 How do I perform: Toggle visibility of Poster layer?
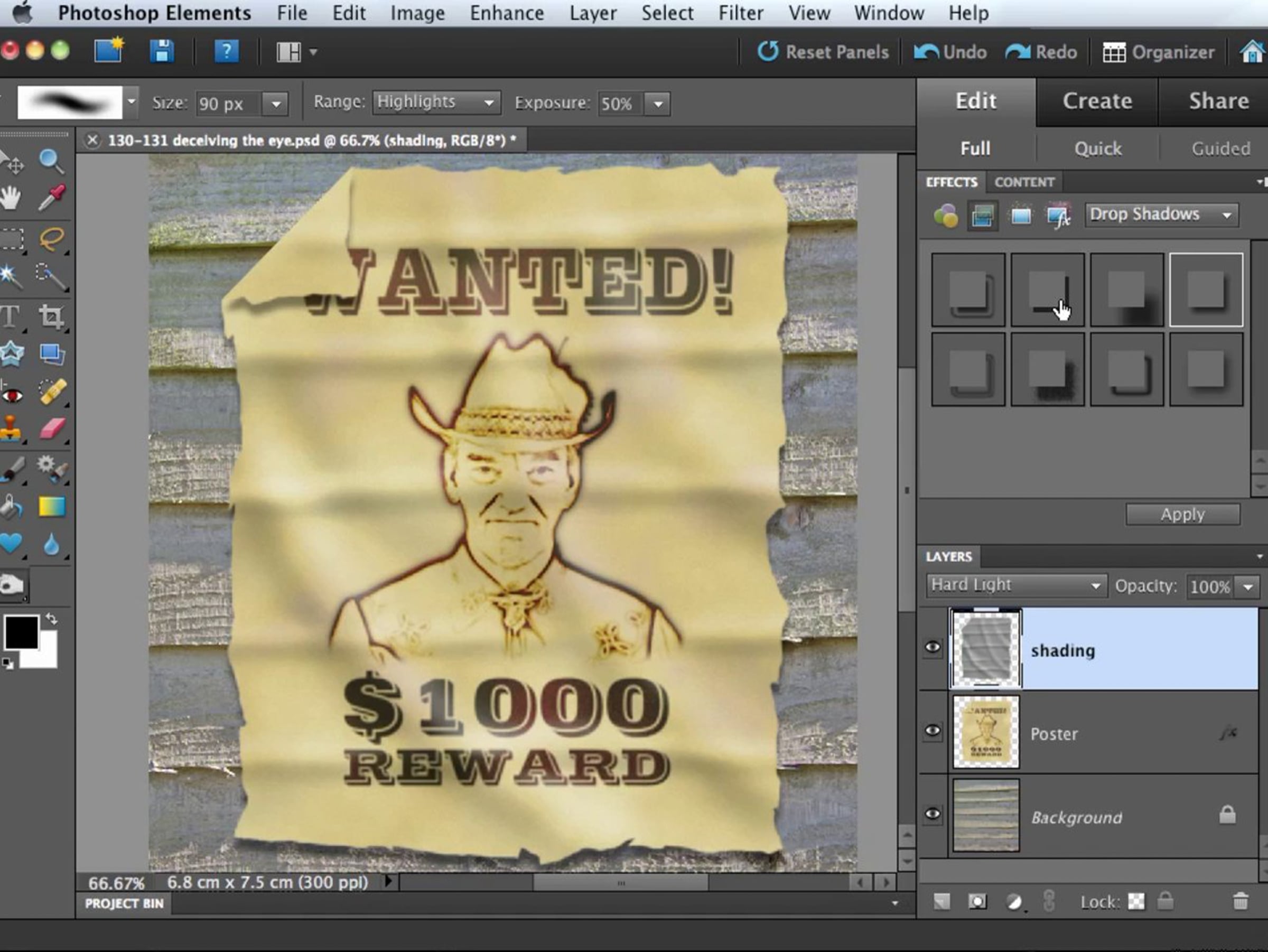pos(933,731)
